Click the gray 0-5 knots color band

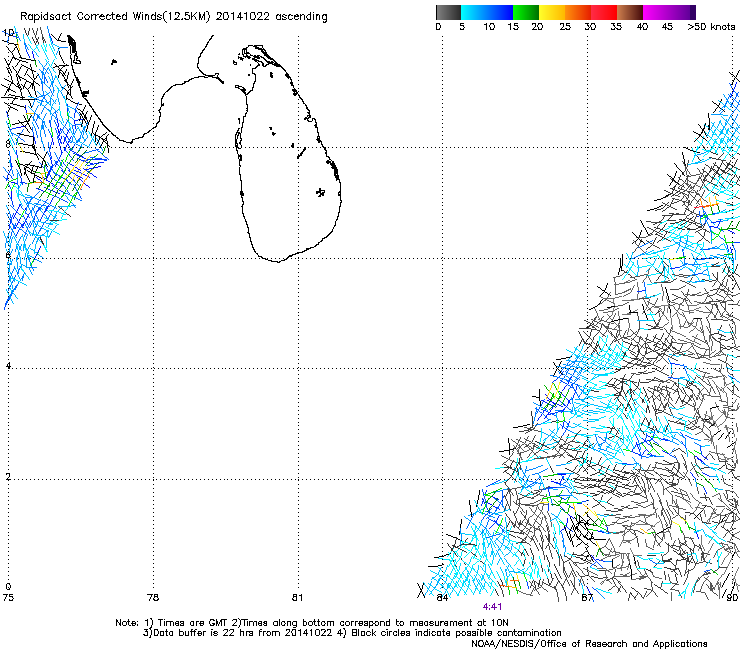coord(448,12)
